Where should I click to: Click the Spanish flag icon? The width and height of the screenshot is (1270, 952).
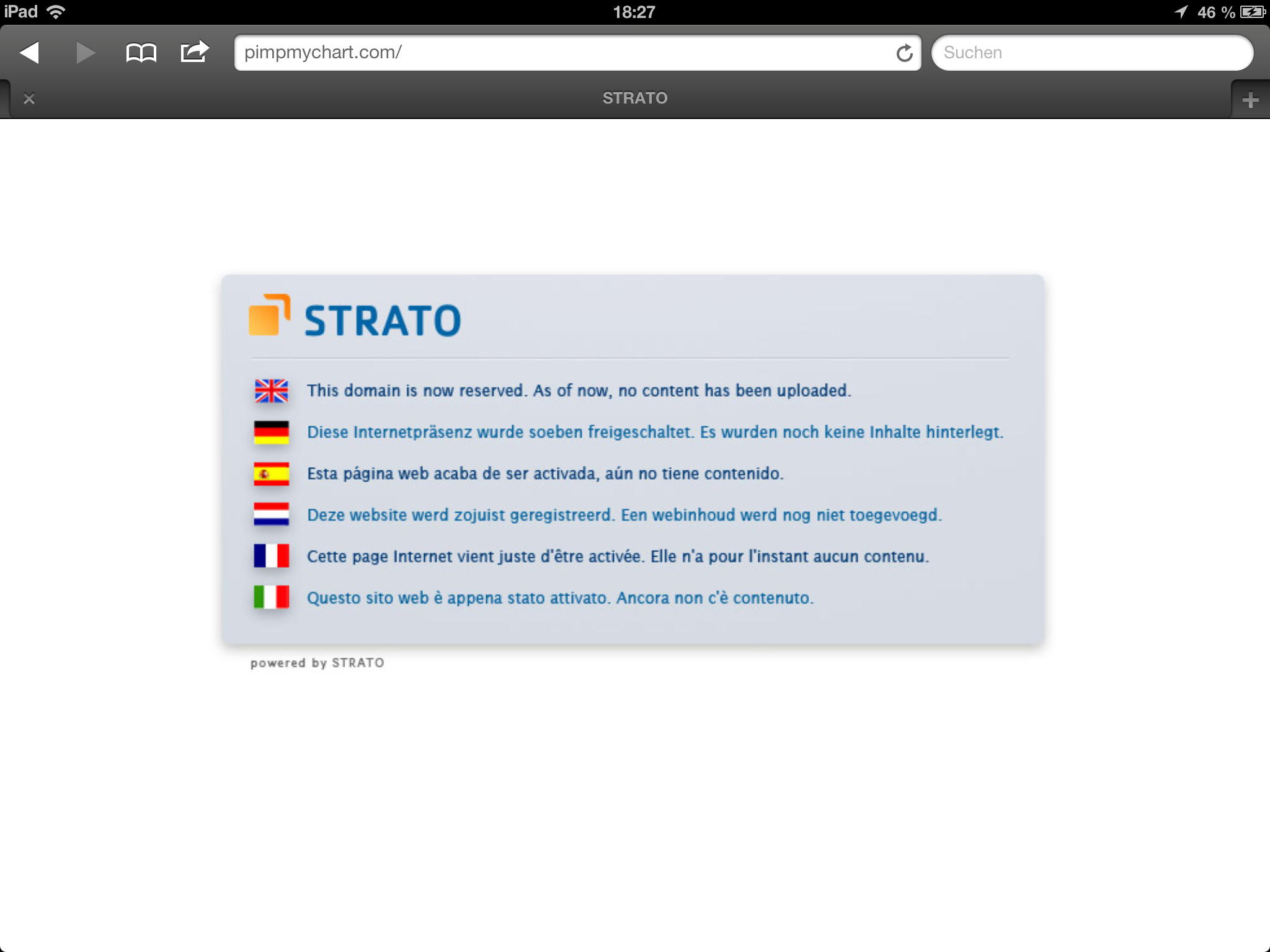(x=271, y=474)
